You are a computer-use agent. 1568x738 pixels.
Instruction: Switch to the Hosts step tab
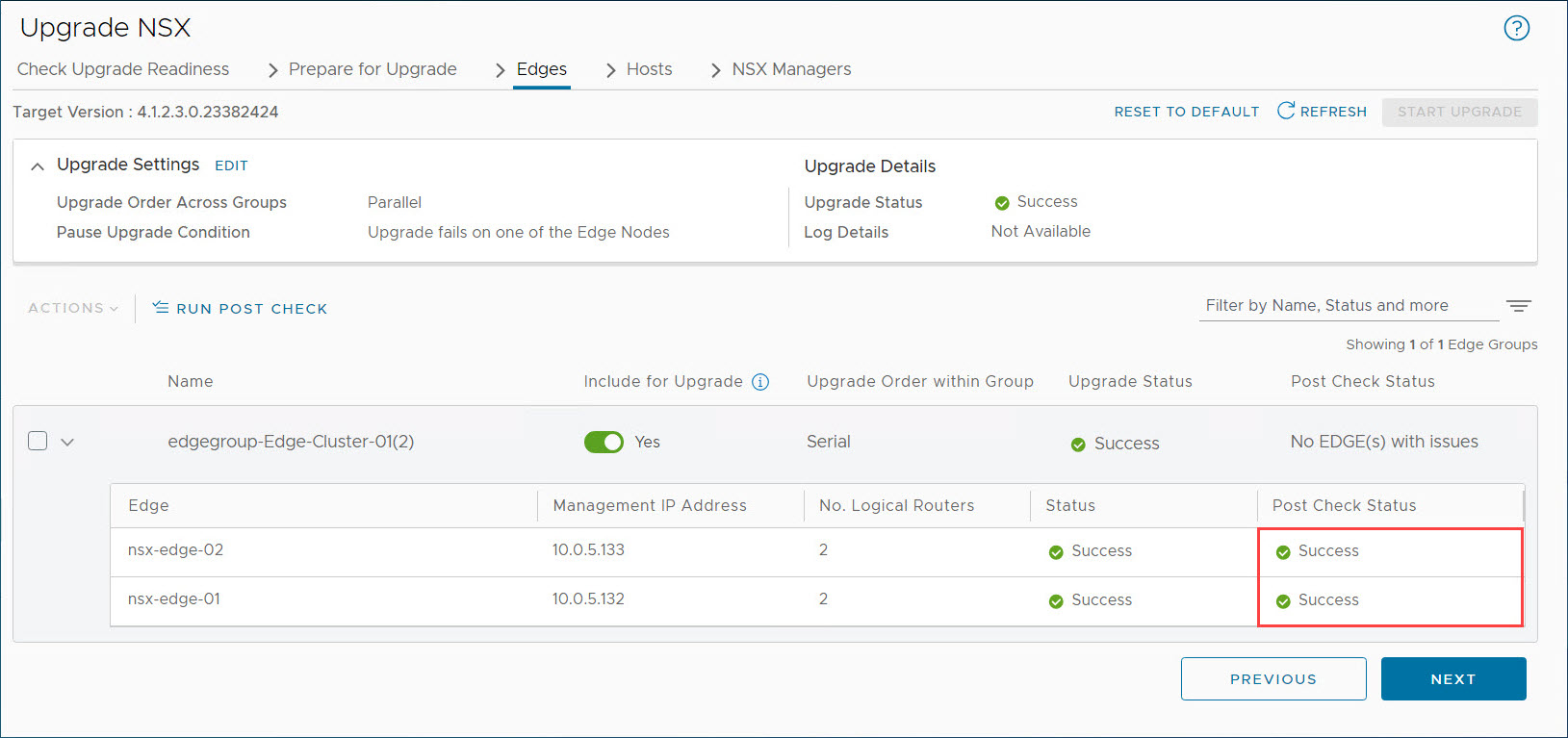(649, 69)
